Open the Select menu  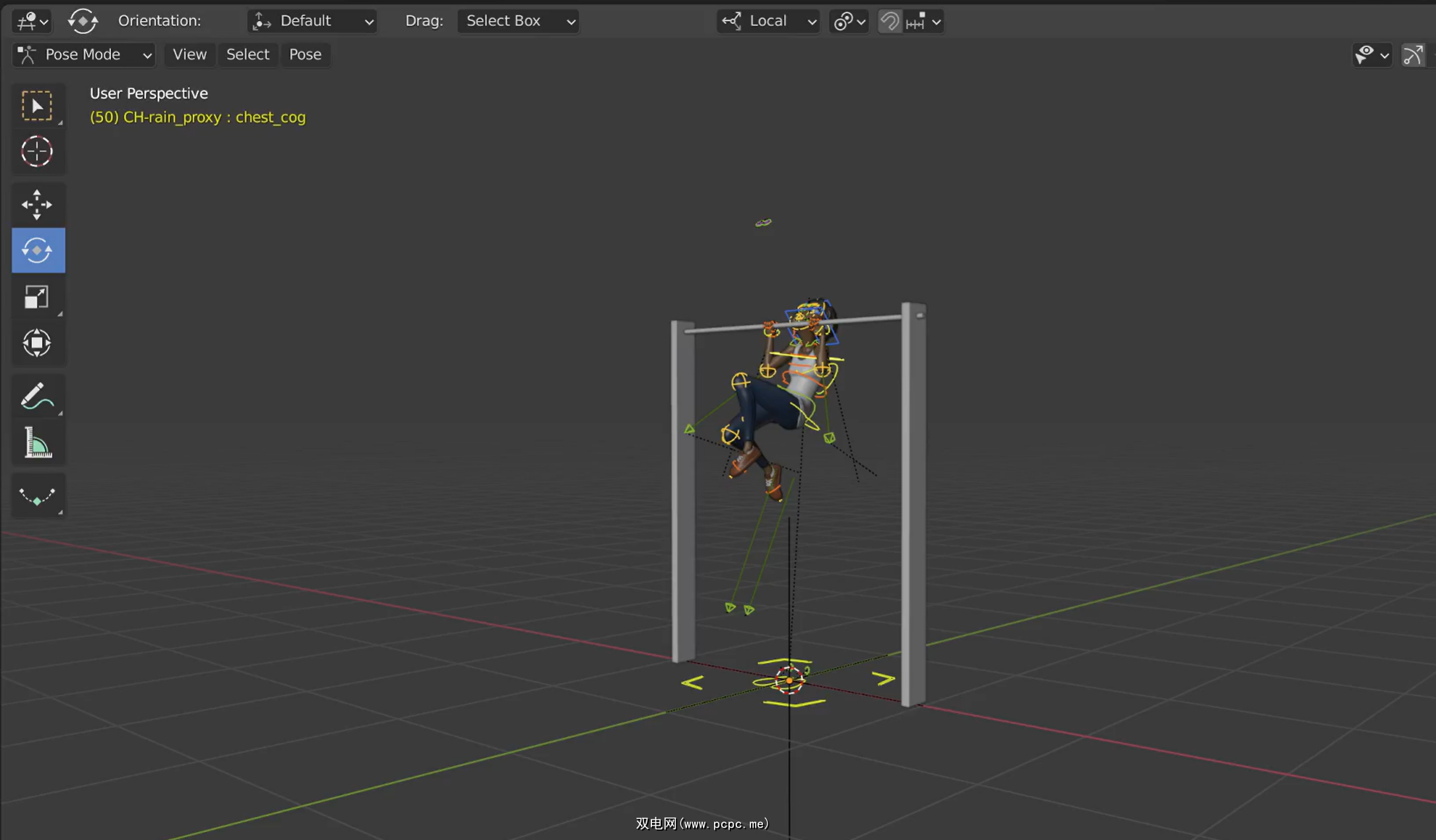247,55
